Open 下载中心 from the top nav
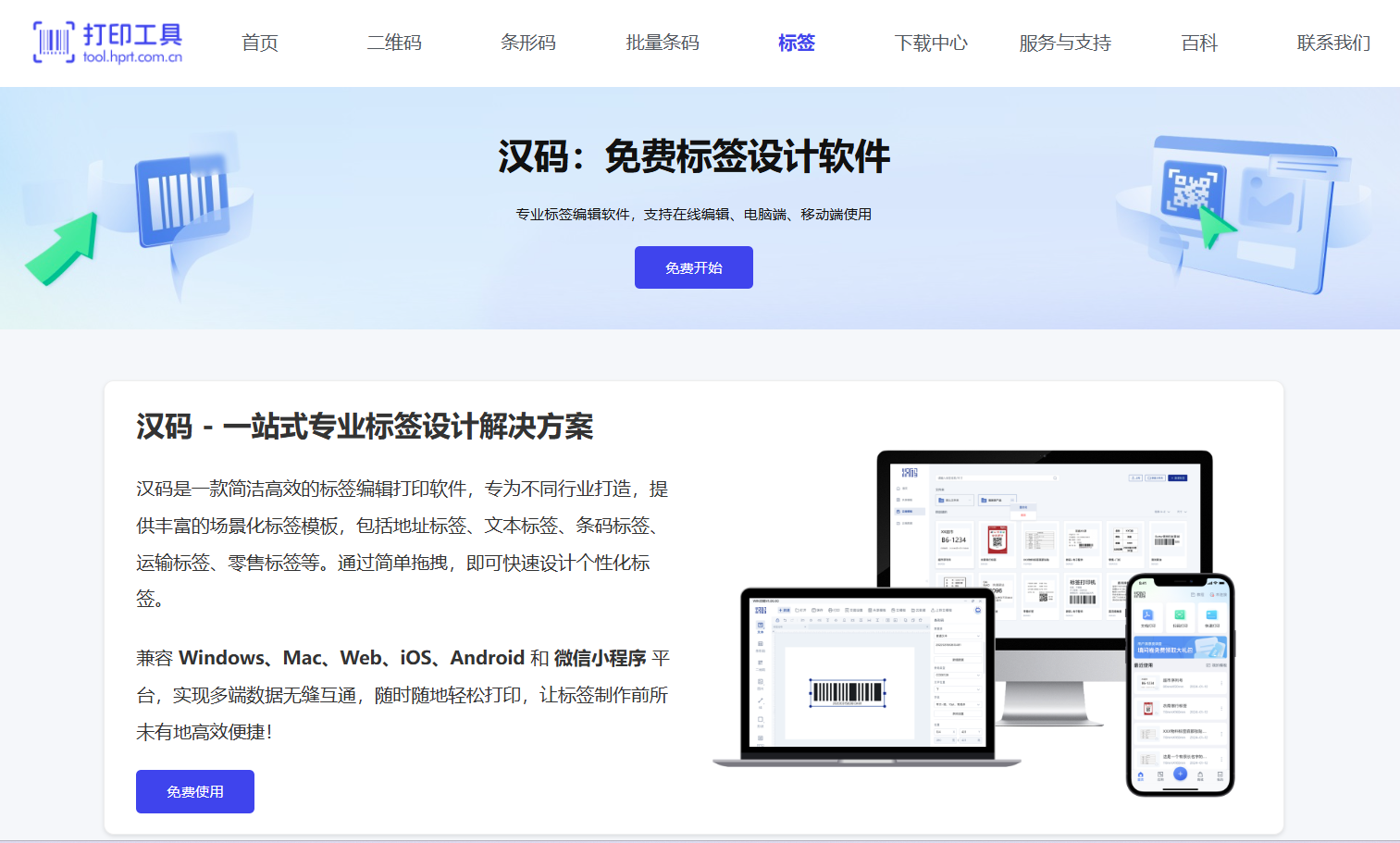The height and width of the screenshot is (843, 1400). [x=931, y=43]
